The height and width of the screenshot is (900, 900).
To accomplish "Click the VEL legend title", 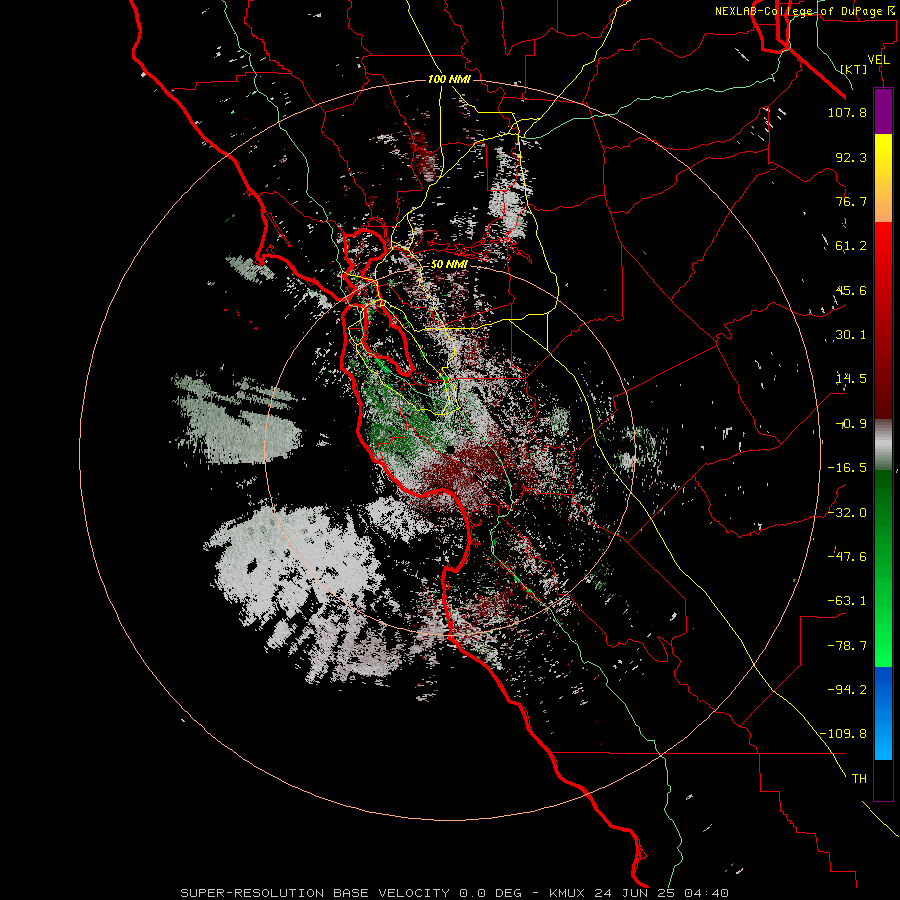I will point(879,60).
